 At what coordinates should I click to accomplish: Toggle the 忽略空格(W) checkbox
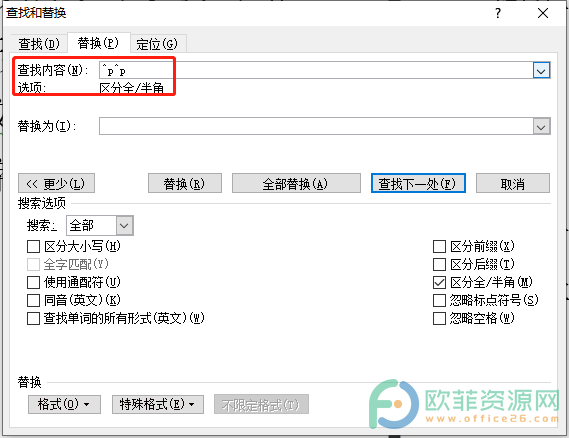439,319
